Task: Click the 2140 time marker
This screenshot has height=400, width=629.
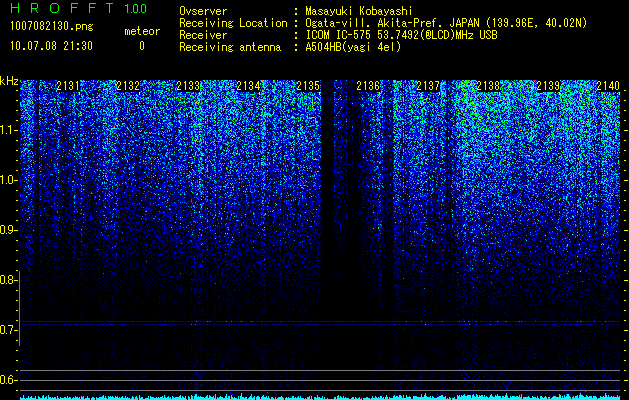Action: 608,85
